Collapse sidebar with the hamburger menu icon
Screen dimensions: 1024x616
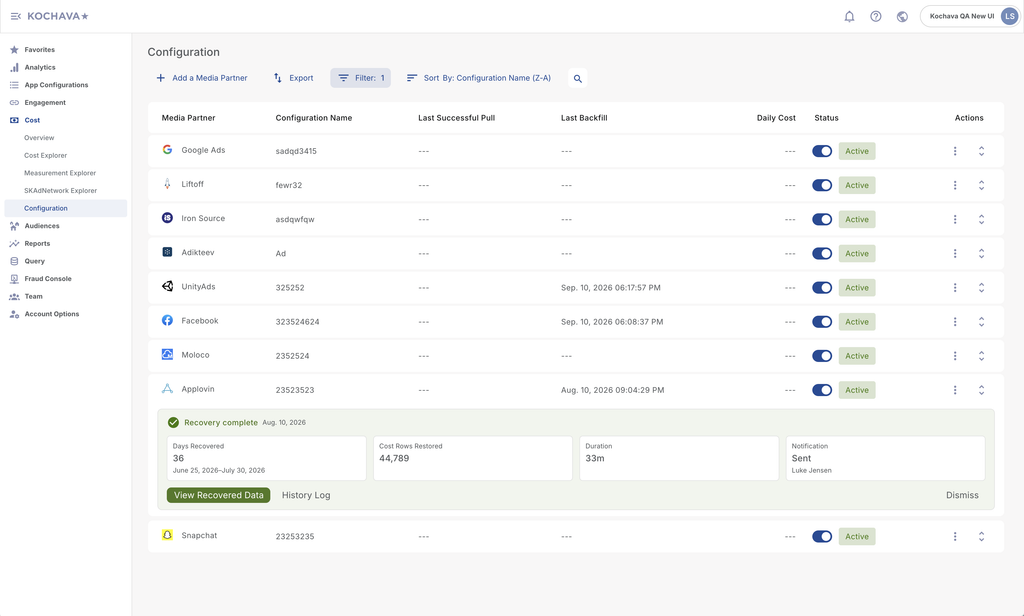point(16,16)
